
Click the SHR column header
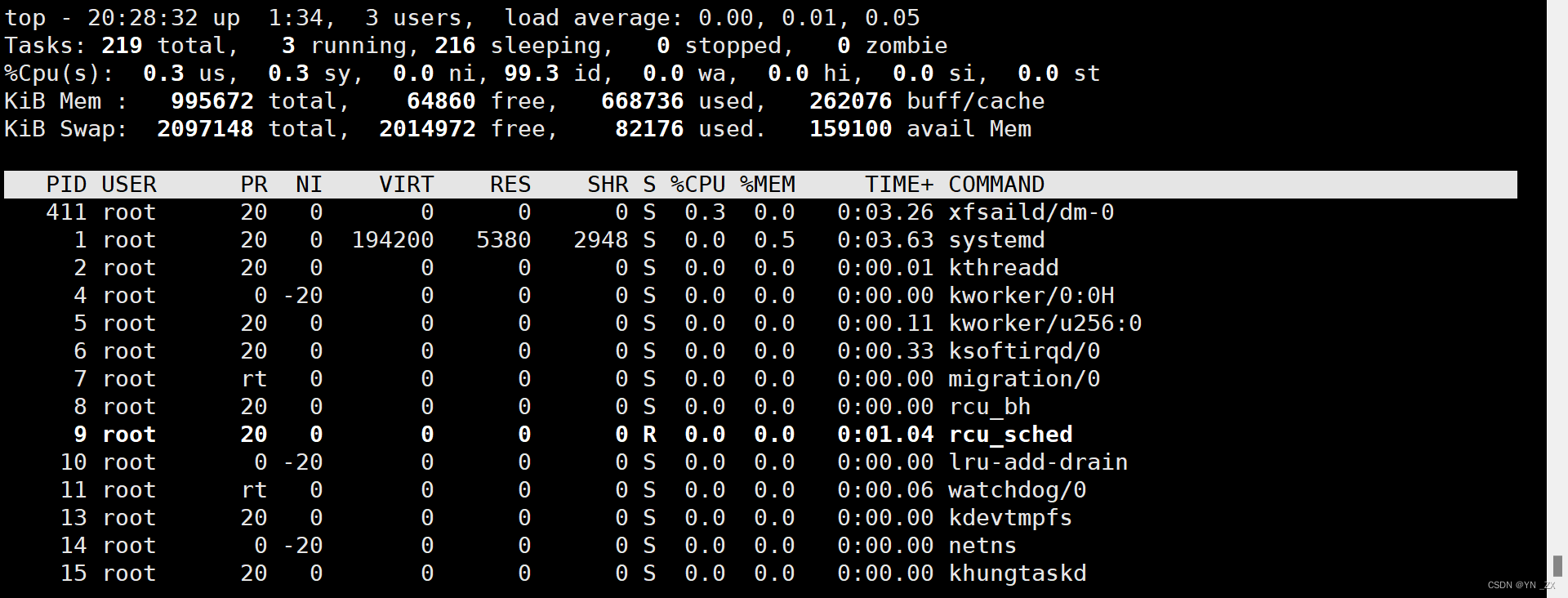click(608, 185)
